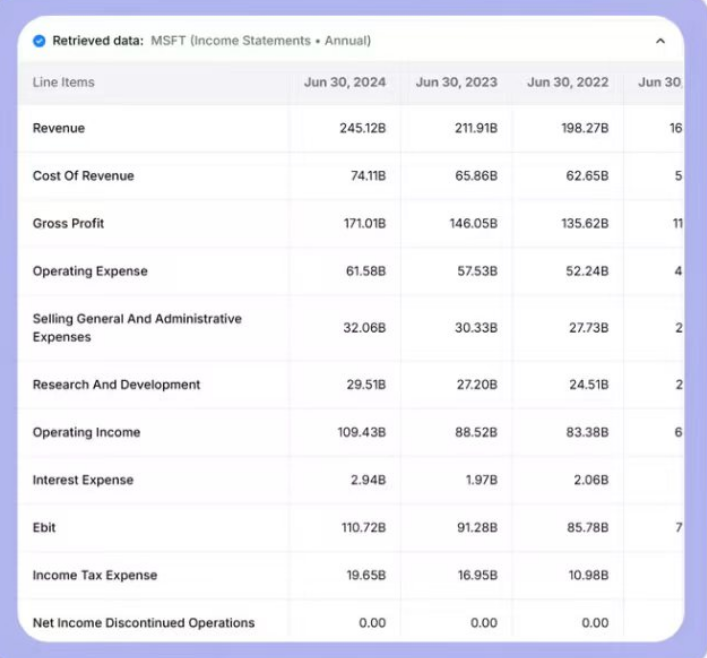Click SG&A value 27.73B
707x658 pixels.
pos(588,328)
